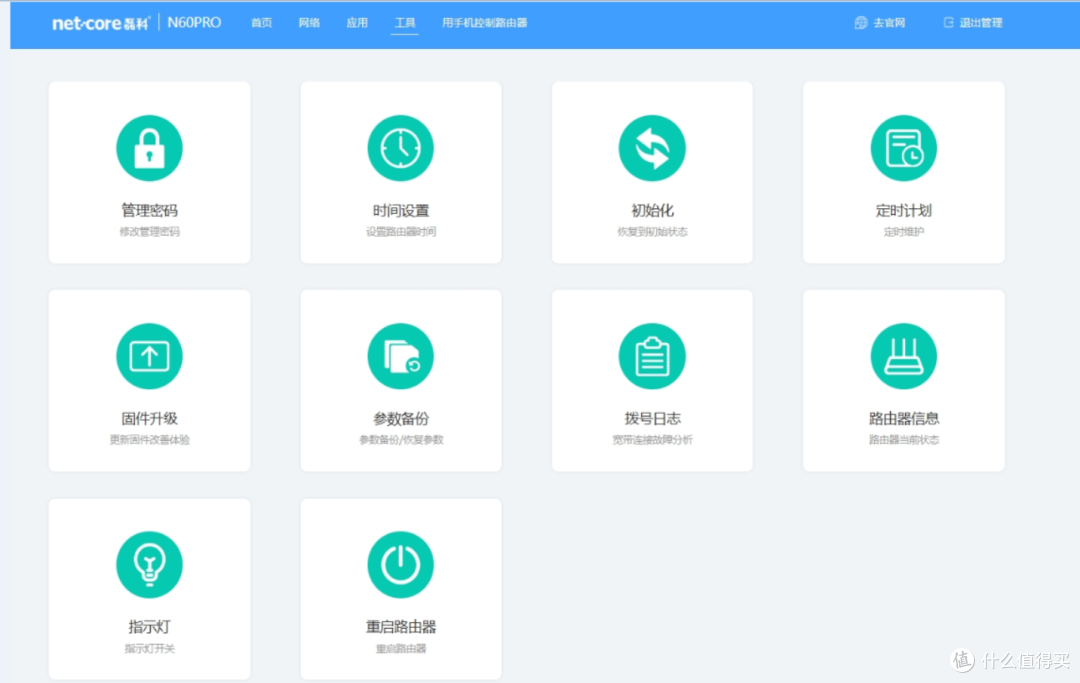Click the 固件升级 title text
Viewport: 1080px width, 683px height.
pos(149,418)
